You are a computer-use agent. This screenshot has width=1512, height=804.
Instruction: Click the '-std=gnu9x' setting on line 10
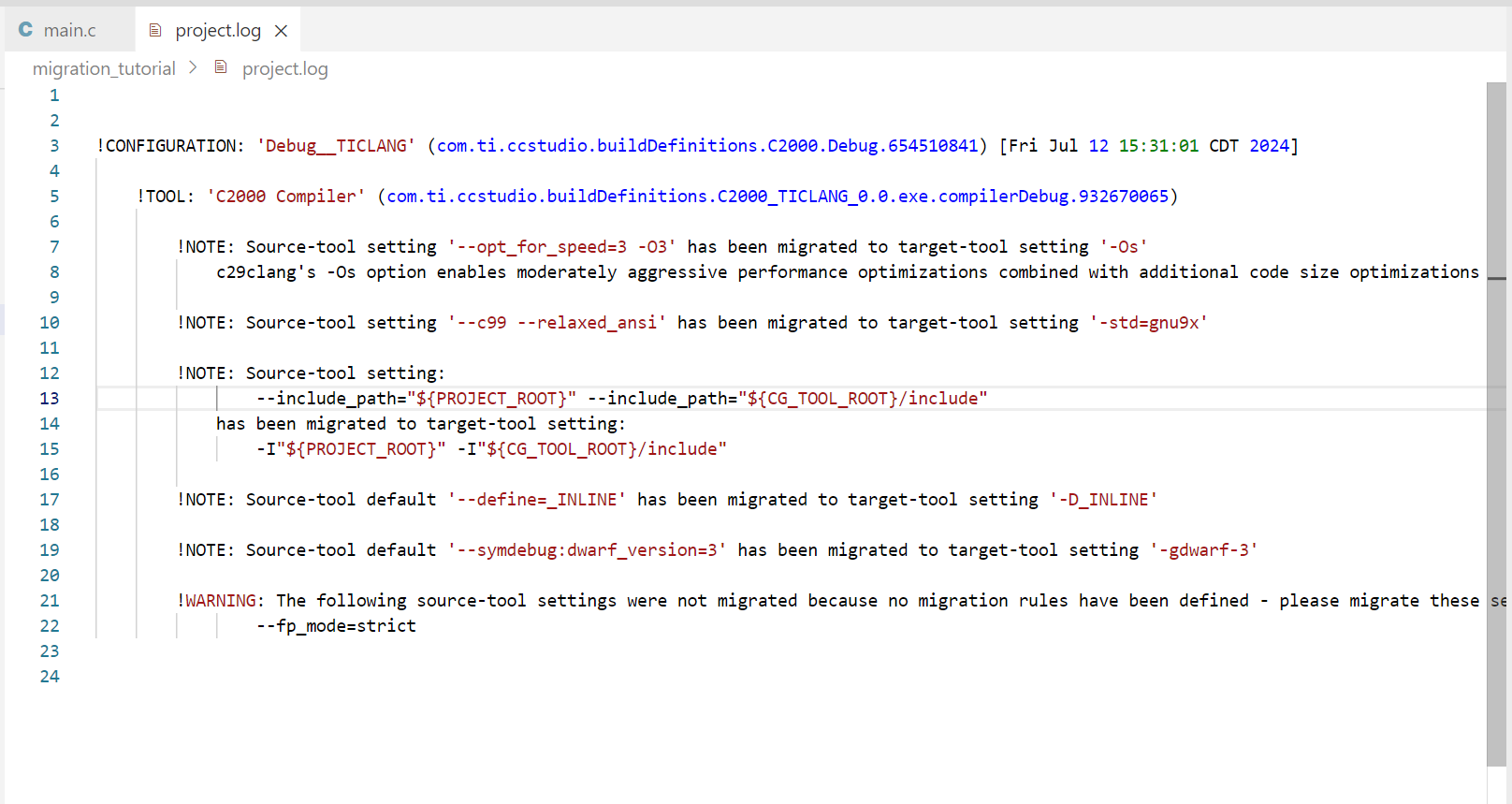[x=1148, y=323]
